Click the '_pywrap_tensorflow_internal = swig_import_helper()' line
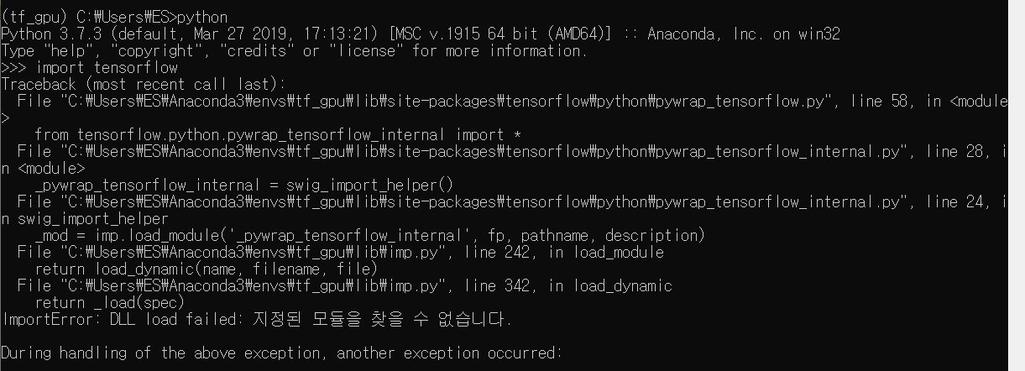 pyautogui.click(x=244, y=185)
